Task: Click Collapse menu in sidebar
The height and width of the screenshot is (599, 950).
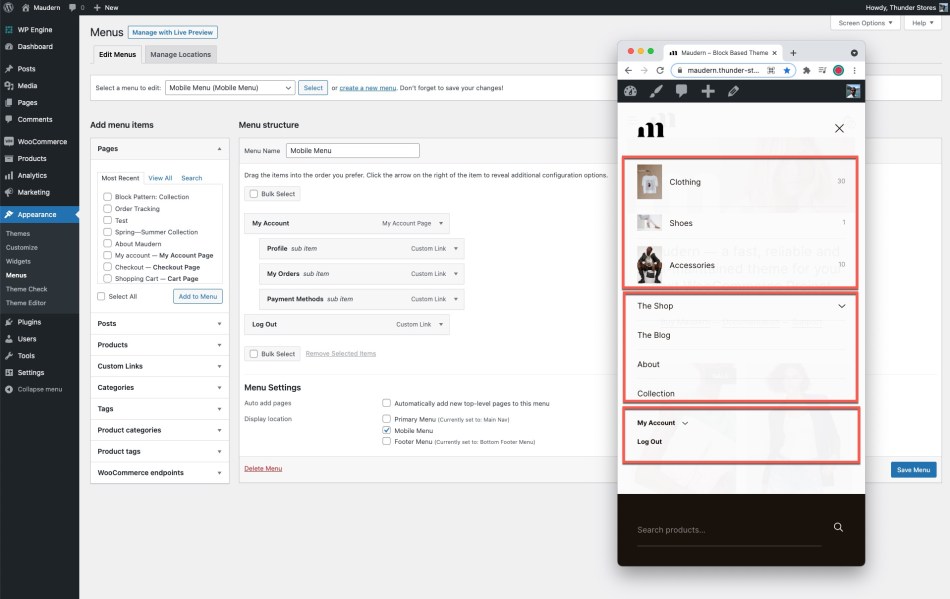Action: pos(39,389)
